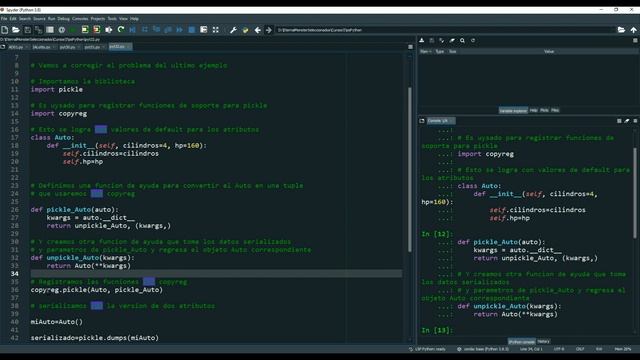
Task: Stop debugging with the blue square icon
Action: click(191, 30)
